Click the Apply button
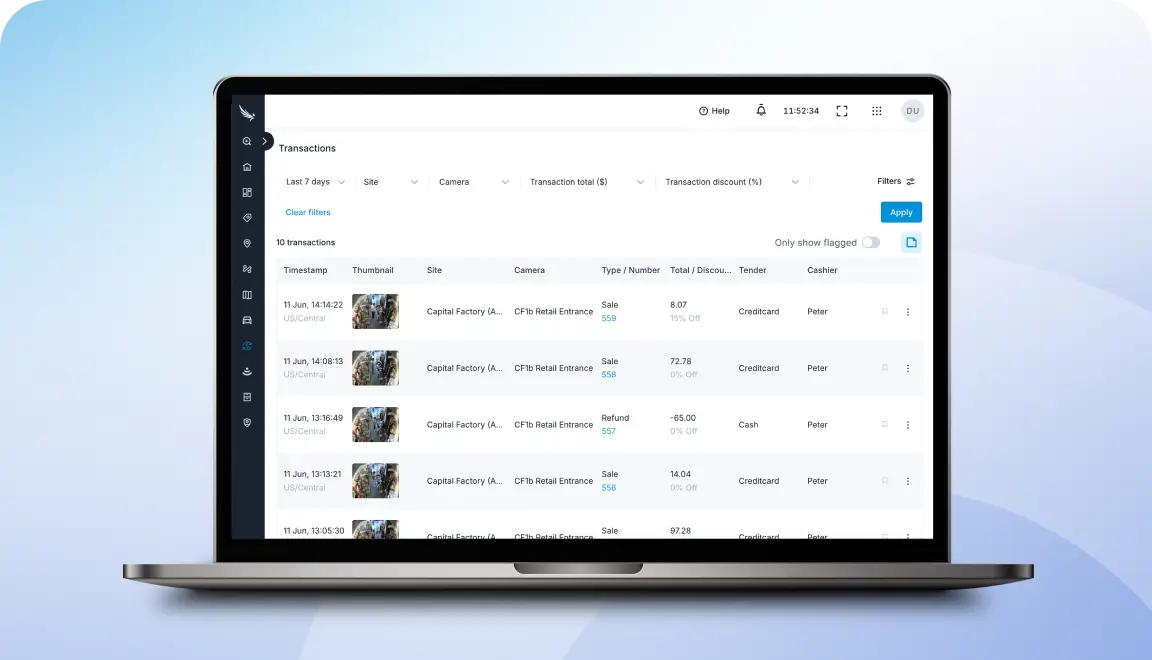The height and width of the screenshot is (660, 1152). click(901, 212)
